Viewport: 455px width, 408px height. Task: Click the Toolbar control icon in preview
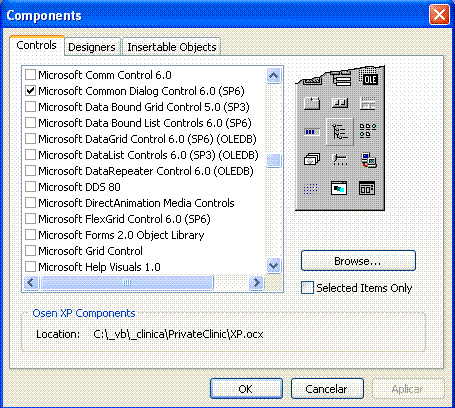point(340,103)
